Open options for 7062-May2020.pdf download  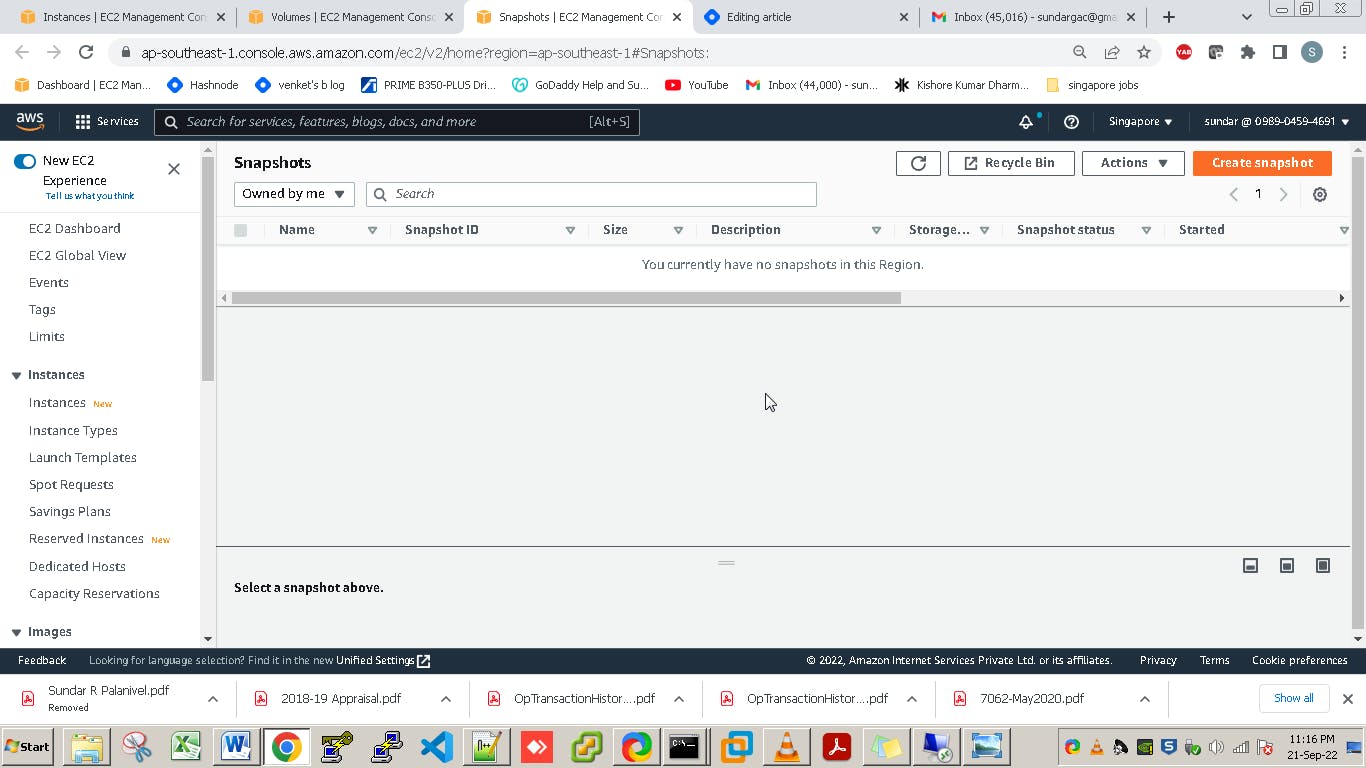click(x=1145, y=699)
